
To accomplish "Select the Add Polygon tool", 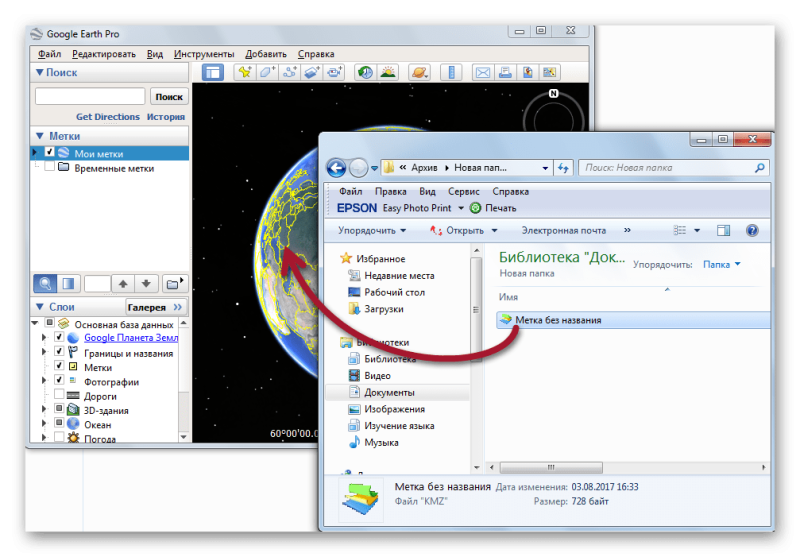I will [267, 72].
